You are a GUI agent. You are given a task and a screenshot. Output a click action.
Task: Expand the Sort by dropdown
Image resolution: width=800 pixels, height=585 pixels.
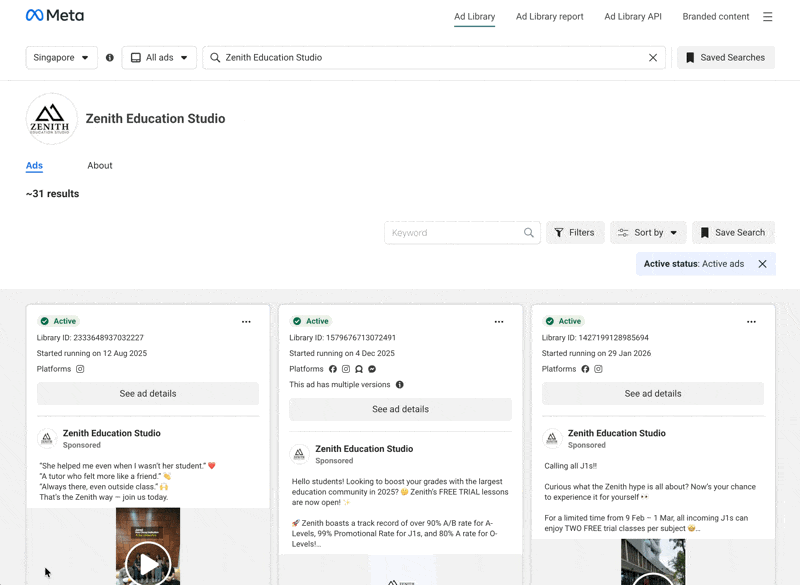pyautogui.click(x=648, y=233)
